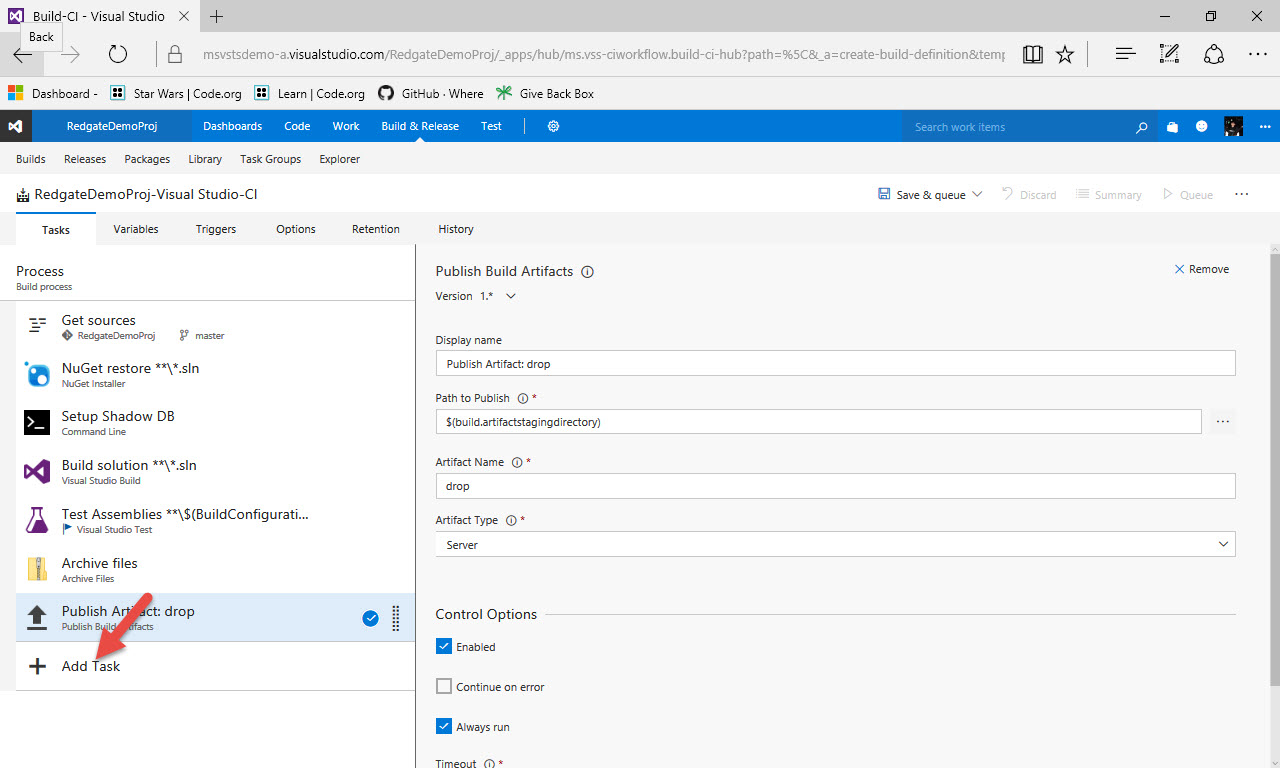Open the Code hub
1280x768 pixels.
click(297, 126)
